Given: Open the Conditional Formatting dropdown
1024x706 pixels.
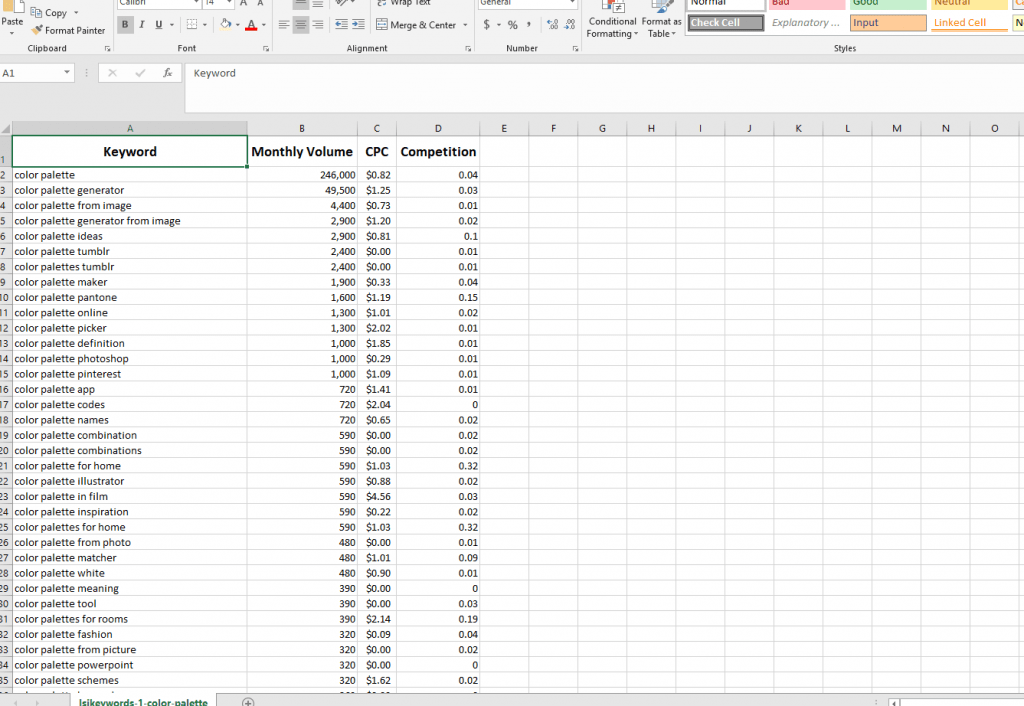Looking at the screenshot, I should [612, 22].
